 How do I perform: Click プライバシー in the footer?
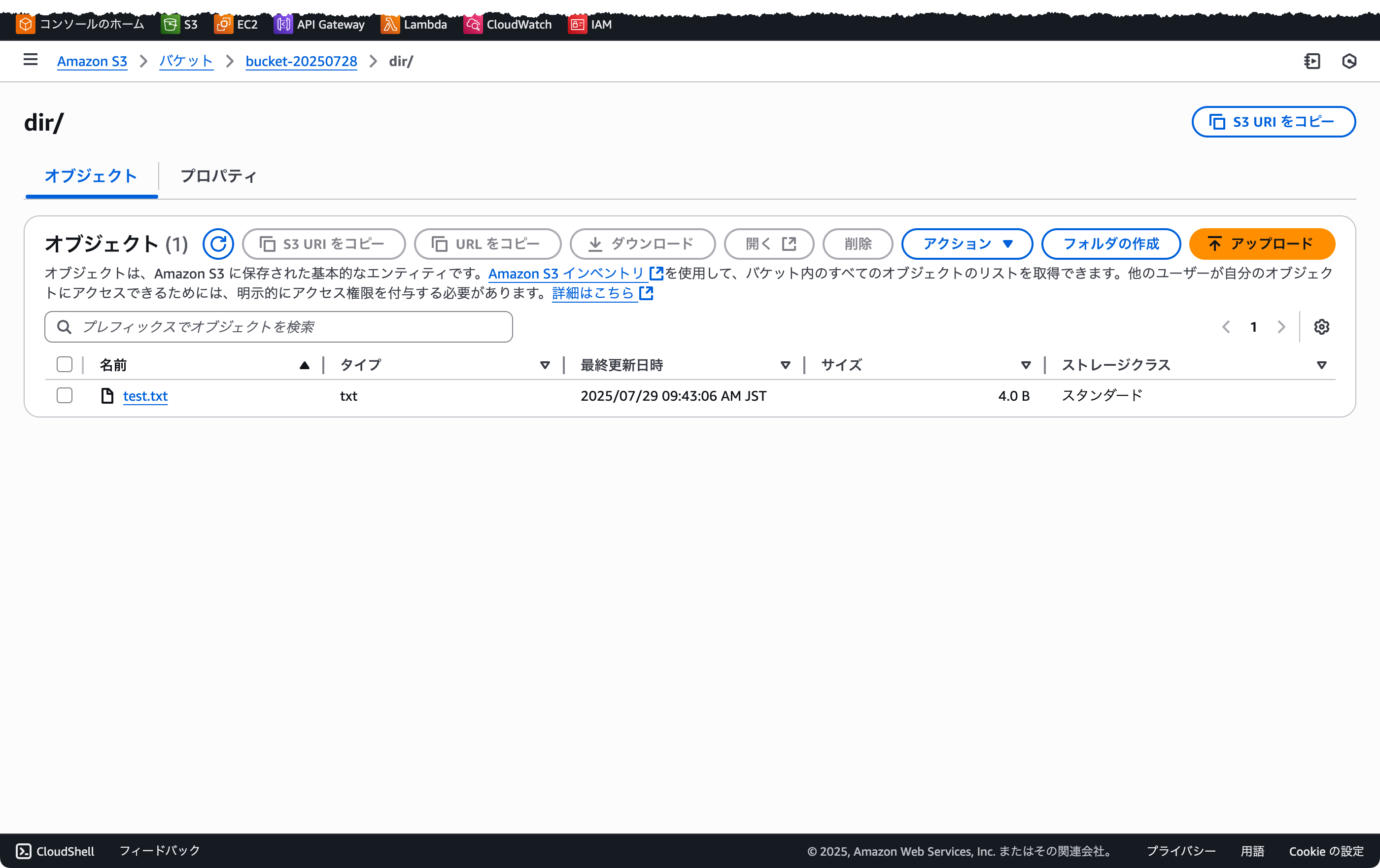click(1180, 851)
